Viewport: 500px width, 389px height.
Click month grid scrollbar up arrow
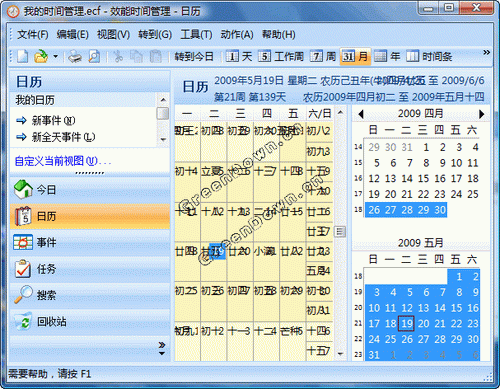tap(340, 112)
